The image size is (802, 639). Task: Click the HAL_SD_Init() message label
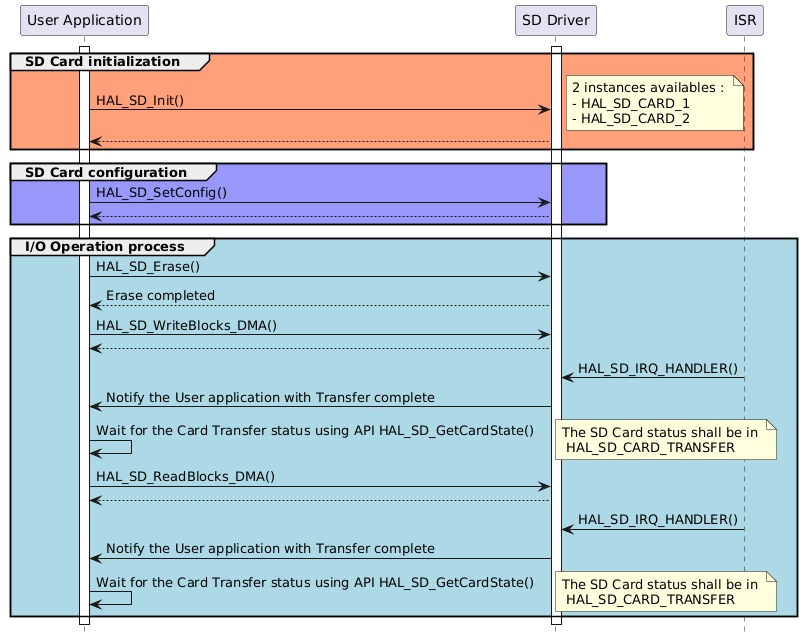pos(140,100)
